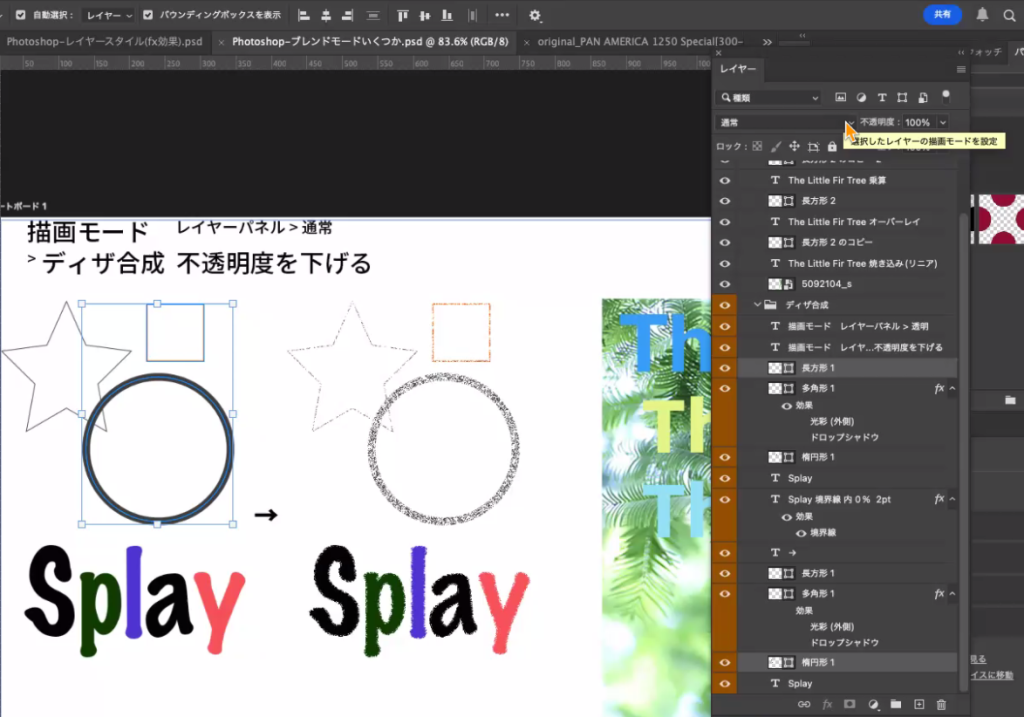1024x717 pixels.
Task: Open the options bar gear settings
Action: point(535,15)
